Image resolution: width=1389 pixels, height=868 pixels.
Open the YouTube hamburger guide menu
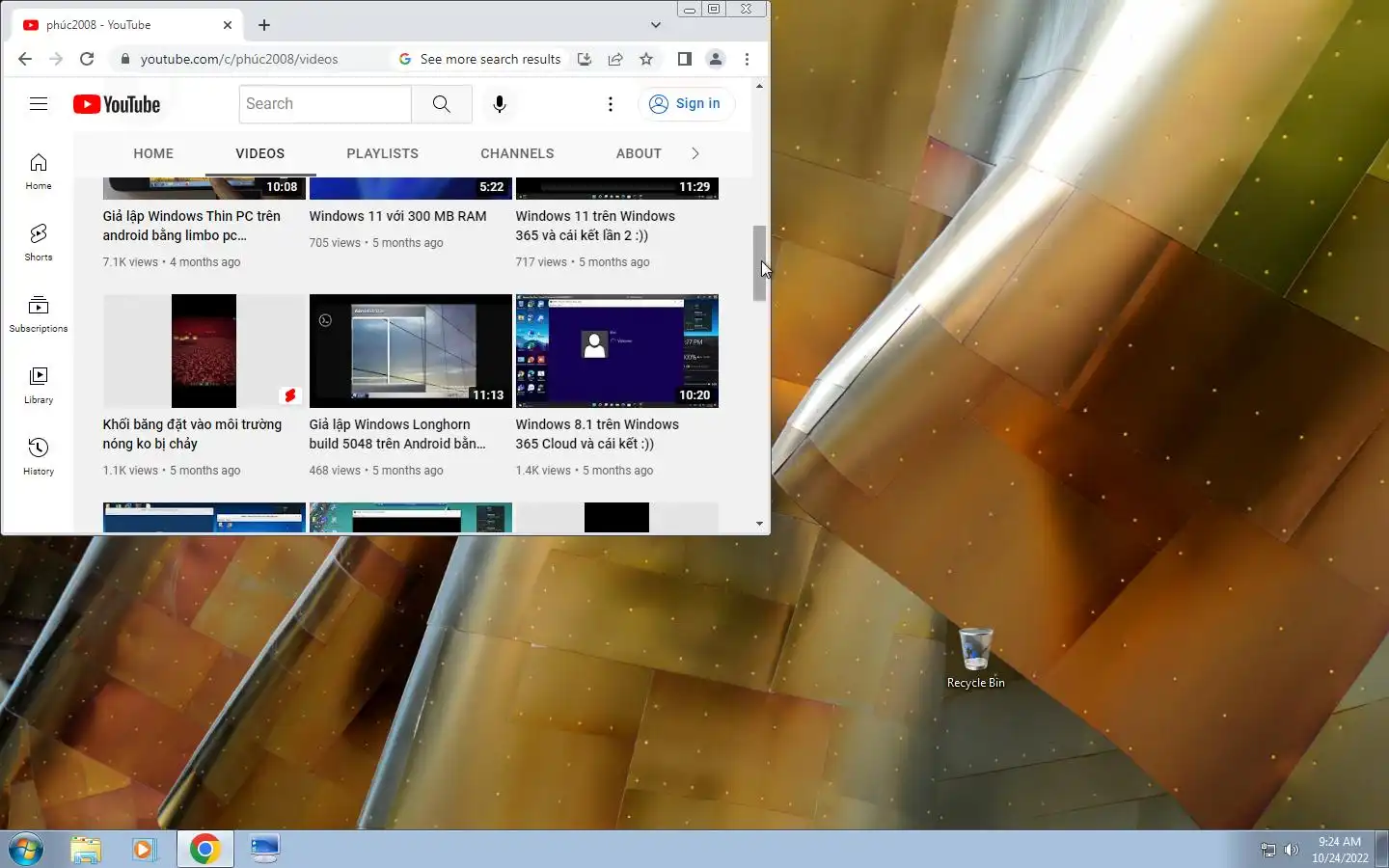pyautogui.click(x=39, y=104)
